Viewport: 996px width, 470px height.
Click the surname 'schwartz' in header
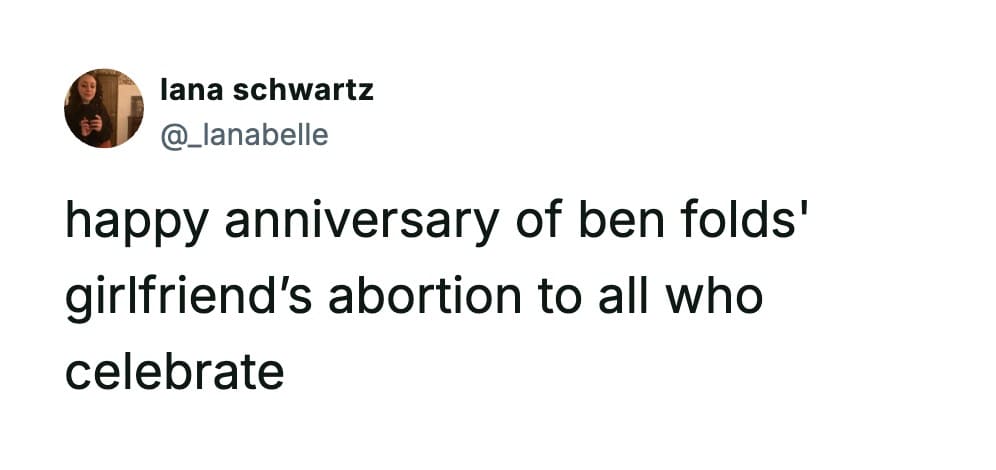pyautogui.click(x=303, y=90)
